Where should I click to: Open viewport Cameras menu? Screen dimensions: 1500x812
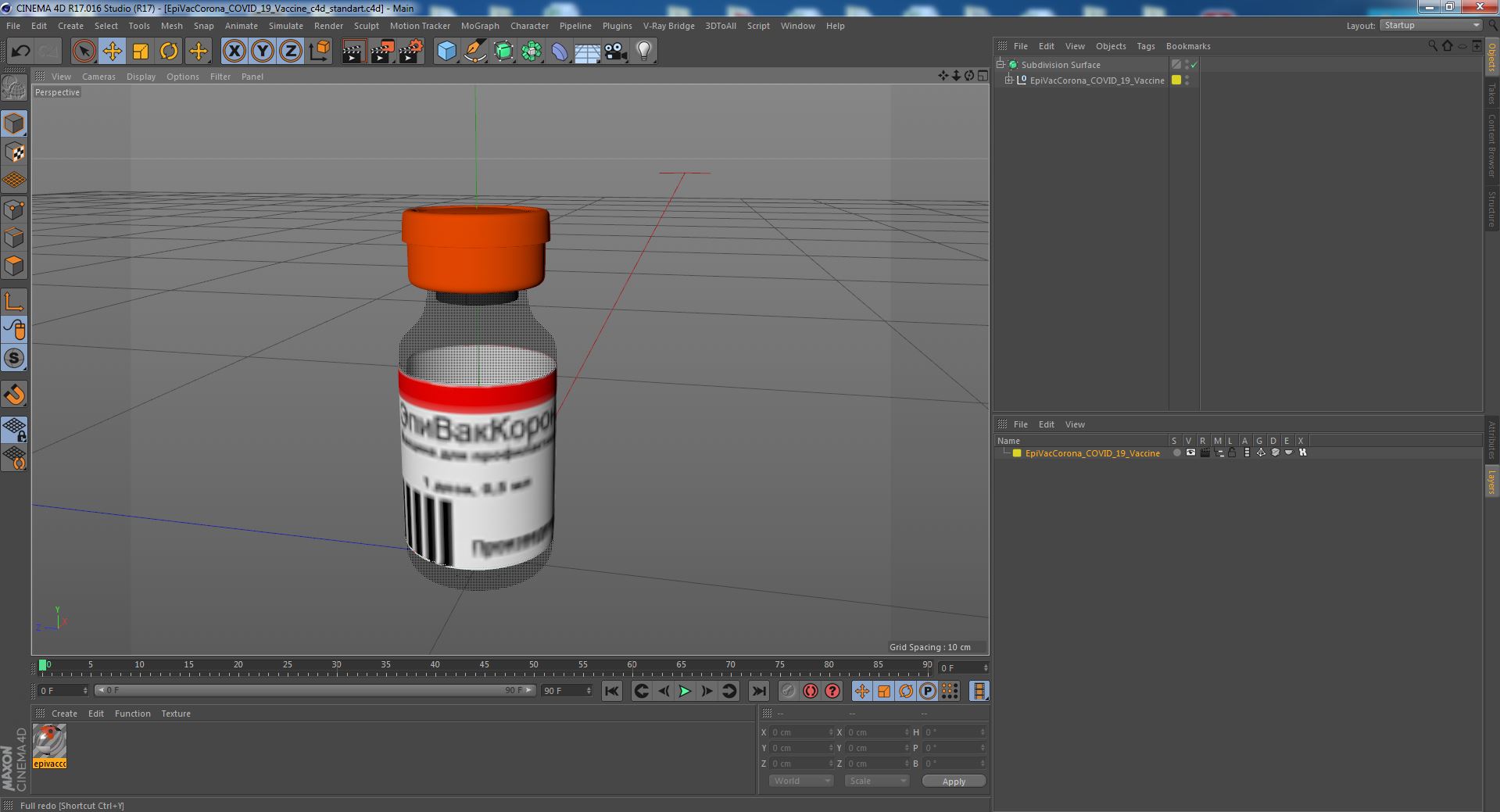pos(98,77)
